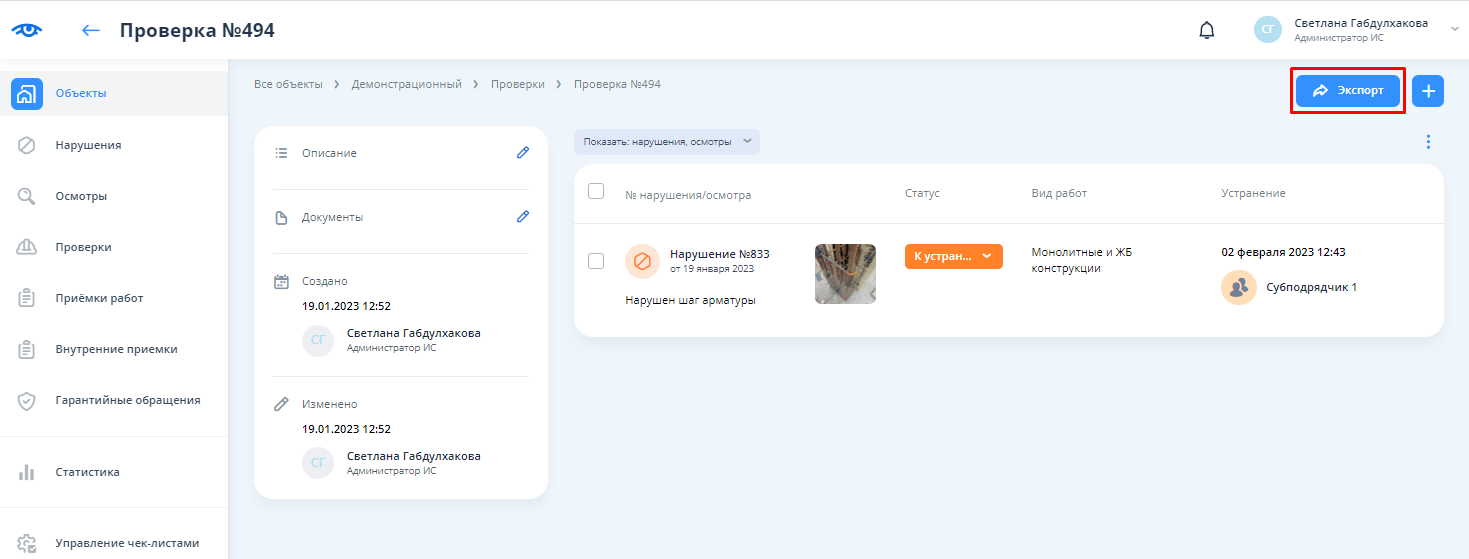Screen dimensions: 1469x559
Task: Toggle the select-all checkbox in table header
Action: (x=596, y=191)
